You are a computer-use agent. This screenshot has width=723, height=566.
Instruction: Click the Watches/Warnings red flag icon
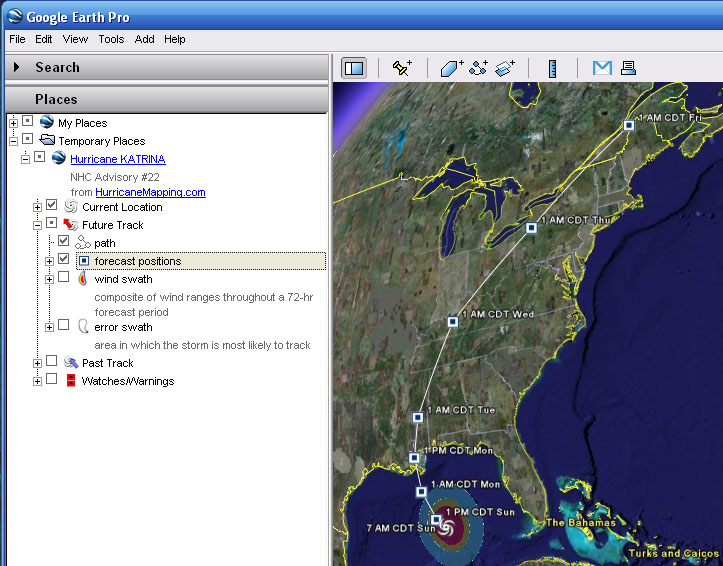71,380
